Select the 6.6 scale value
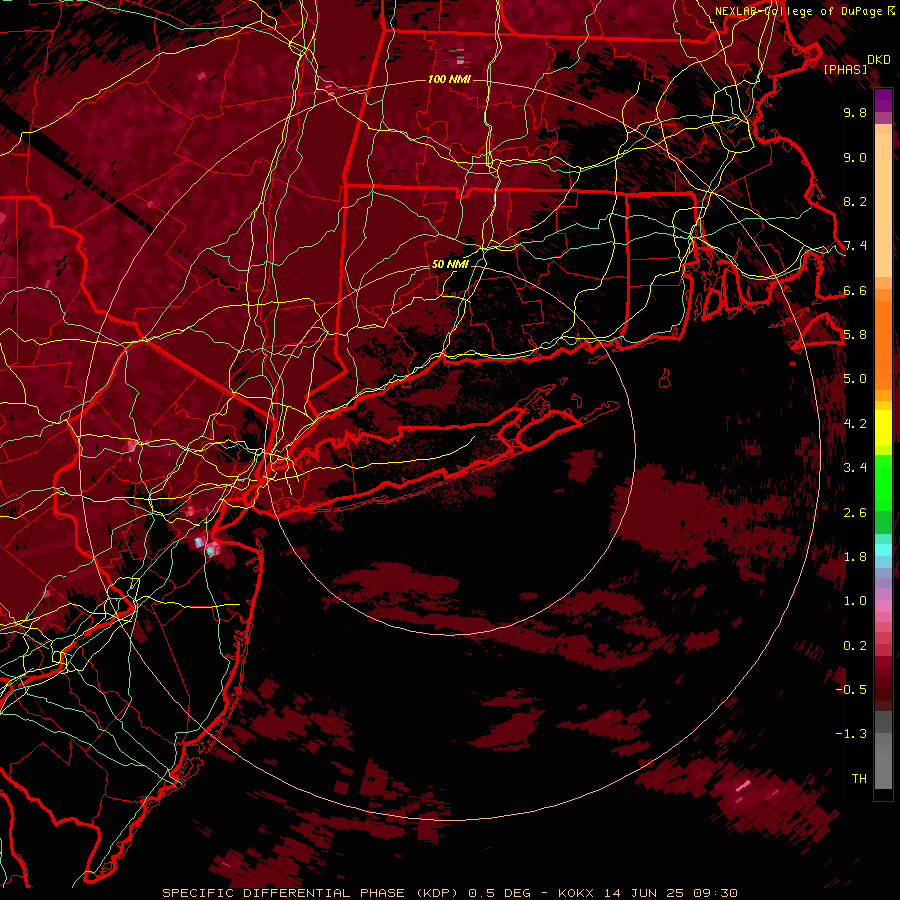This screenshot has width=900, height=900. pos(855,290)
